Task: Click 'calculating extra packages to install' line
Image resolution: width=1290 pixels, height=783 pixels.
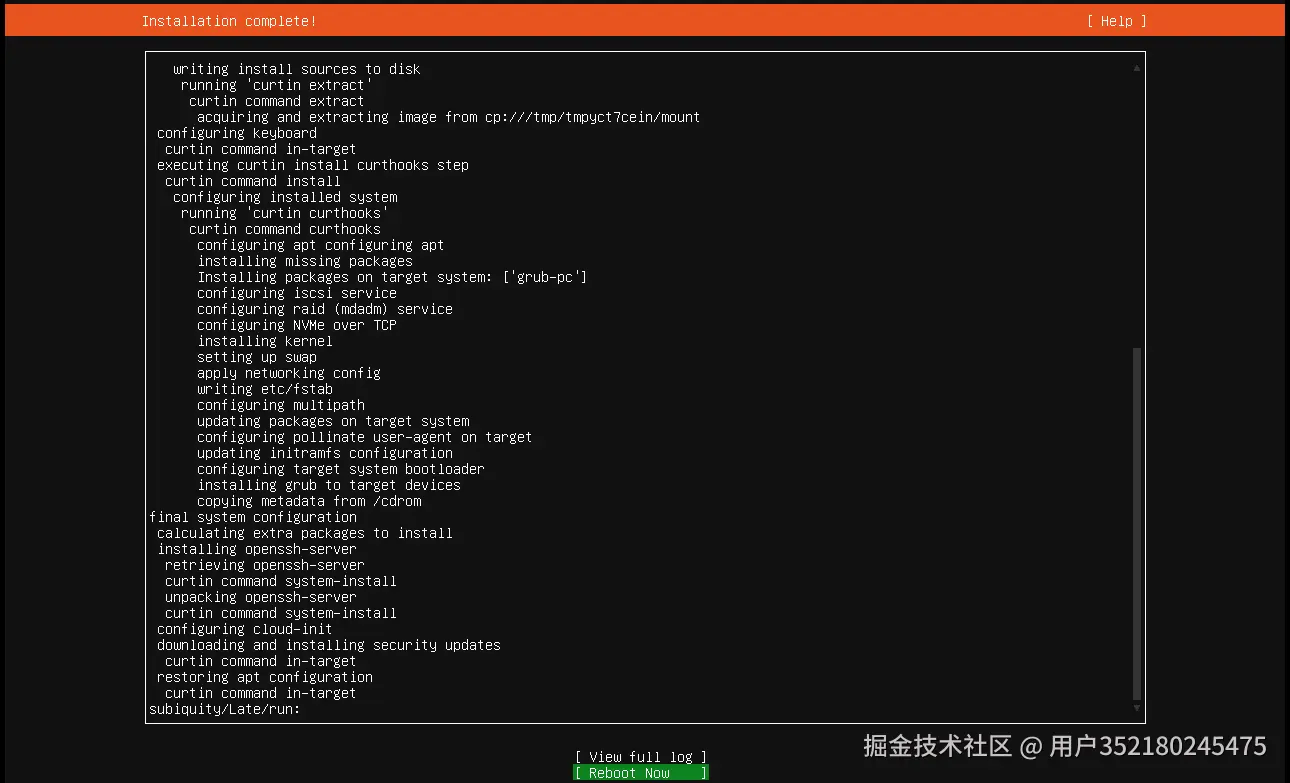Action: point(305,533)
